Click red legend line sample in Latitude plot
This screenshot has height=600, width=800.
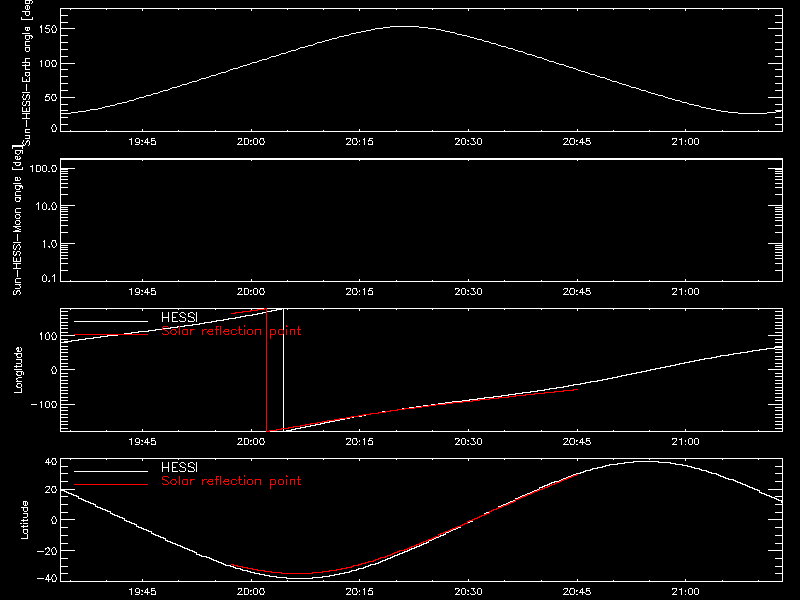point(111,484)
